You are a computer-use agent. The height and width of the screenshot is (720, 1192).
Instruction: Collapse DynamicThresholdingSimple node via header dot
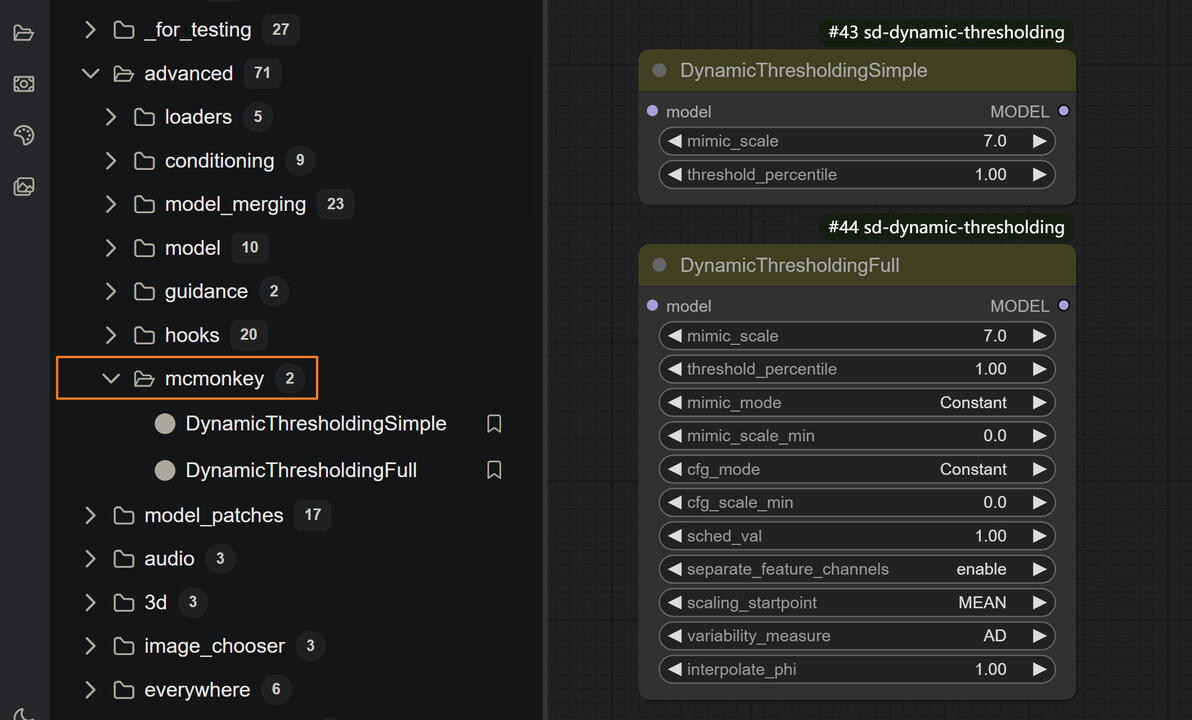point(659,70)
